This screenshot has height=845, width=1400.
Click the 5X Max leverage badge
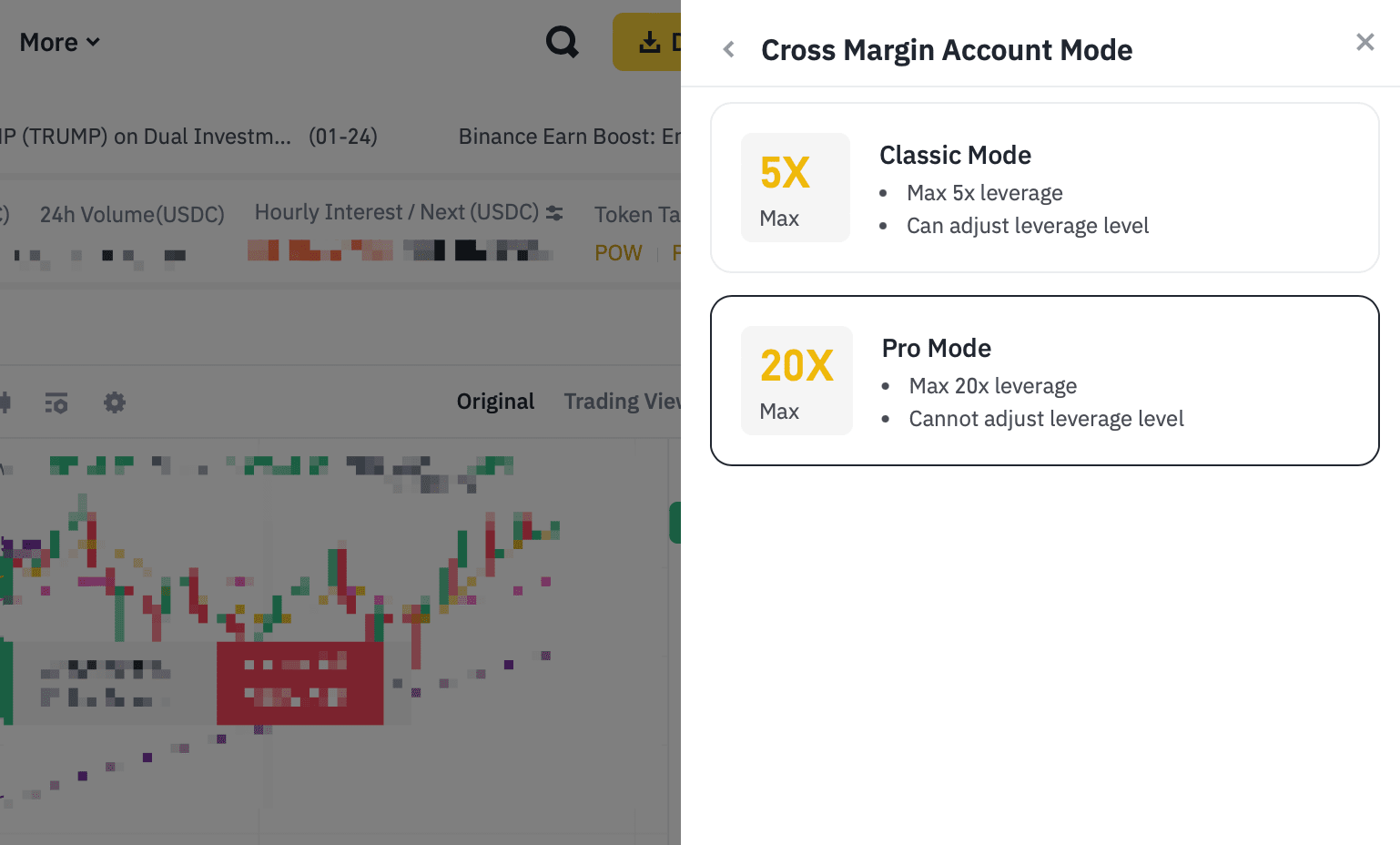pyautogui.click(x=795, y=188)
